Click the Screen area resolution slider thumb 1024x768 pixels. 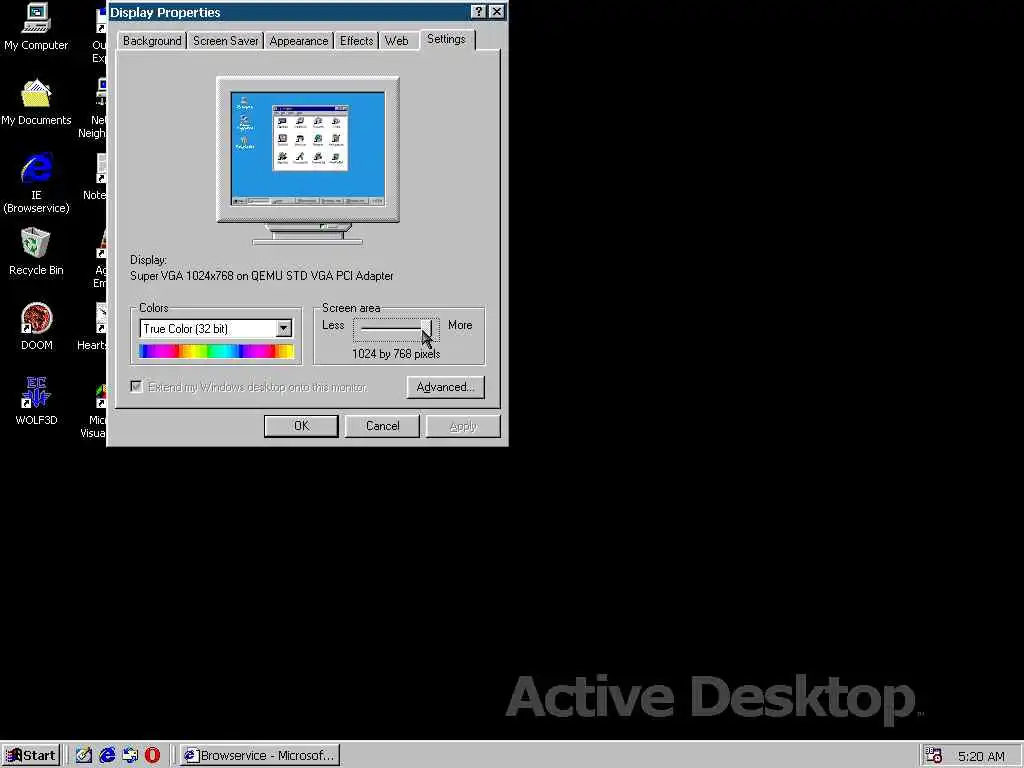[x=426, y=330]
